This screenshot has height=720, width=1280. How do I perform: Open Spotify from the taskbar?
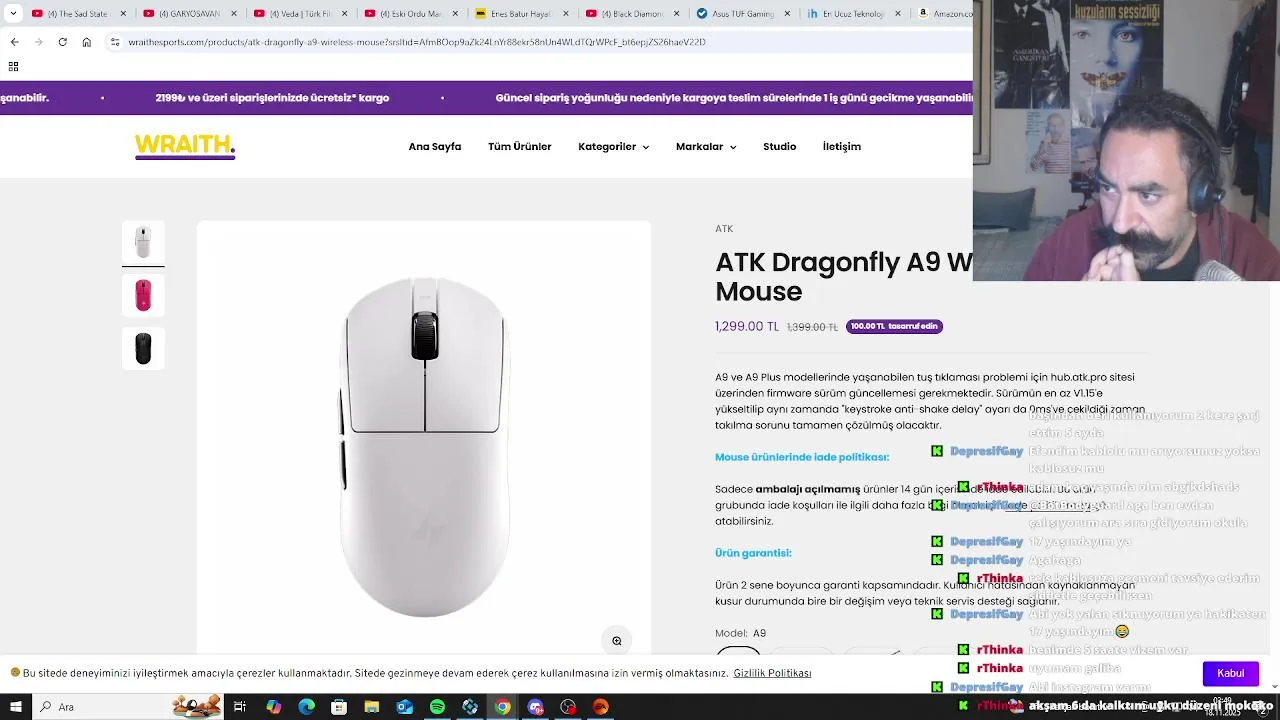[x=437, y=707]
